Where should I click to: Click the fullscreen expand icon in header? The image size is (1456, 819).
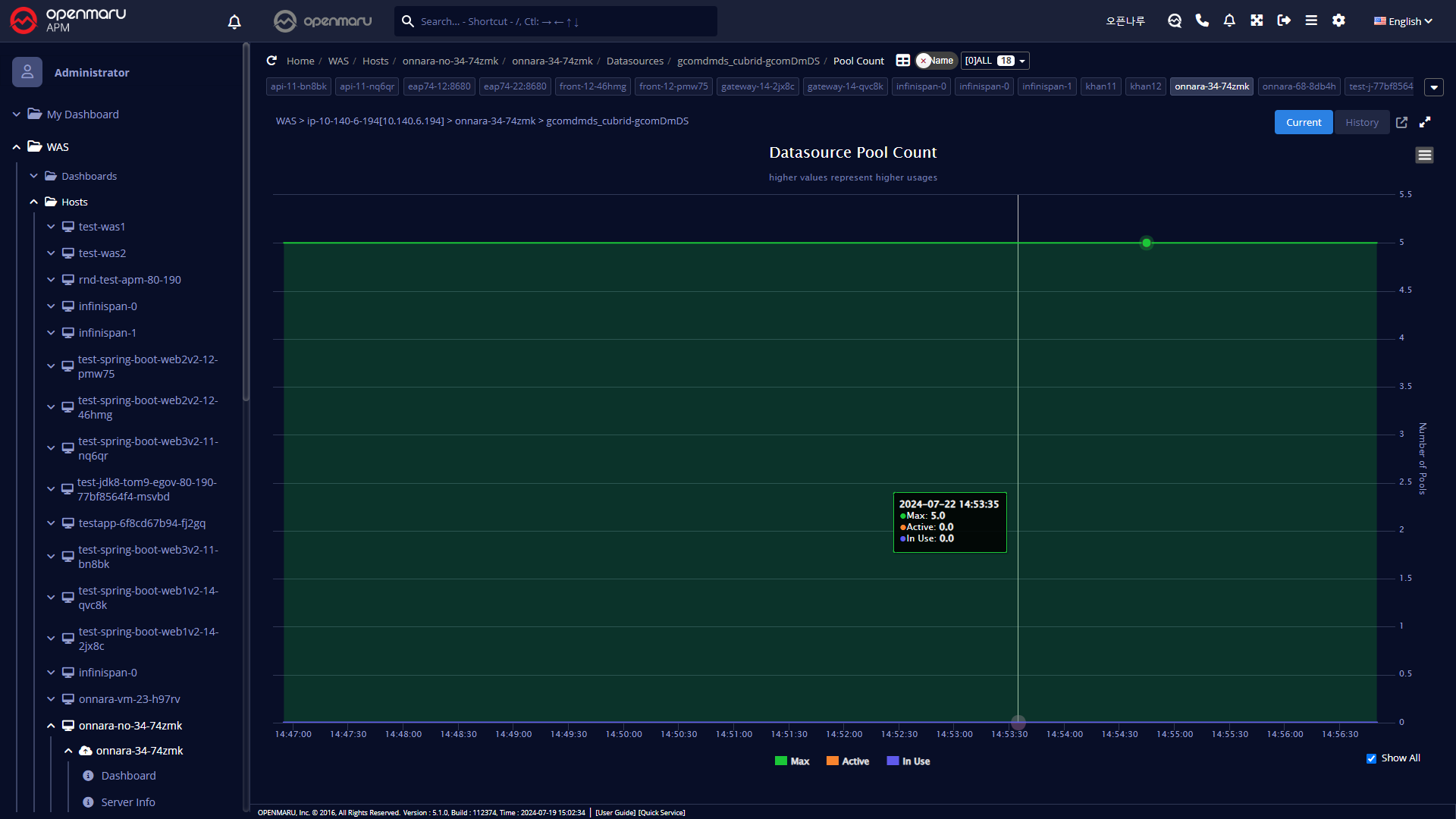click(1257, 20)
